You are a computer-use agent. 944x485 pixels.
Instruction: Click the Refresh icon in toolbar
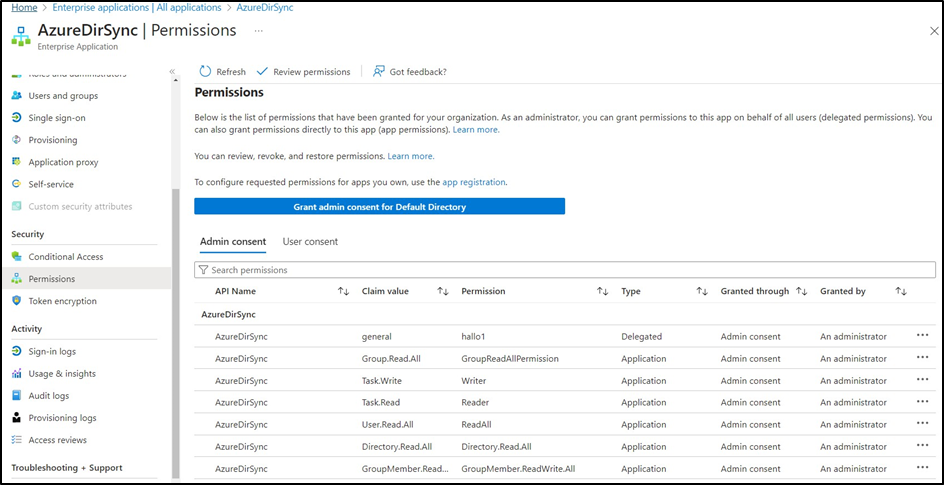205,72
